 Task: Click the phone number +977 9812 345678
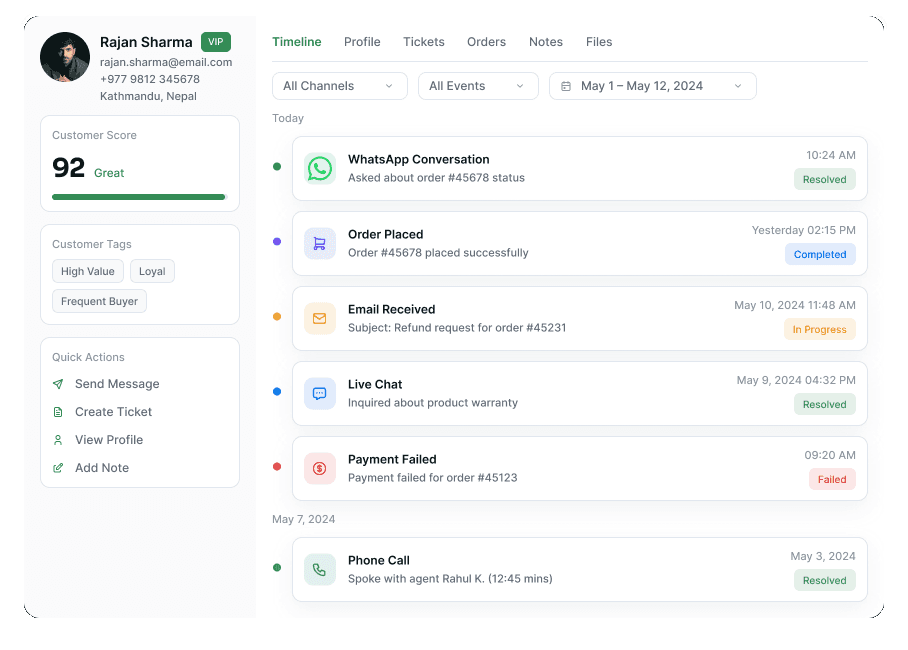pyautogui.click(x=150, y=79)
